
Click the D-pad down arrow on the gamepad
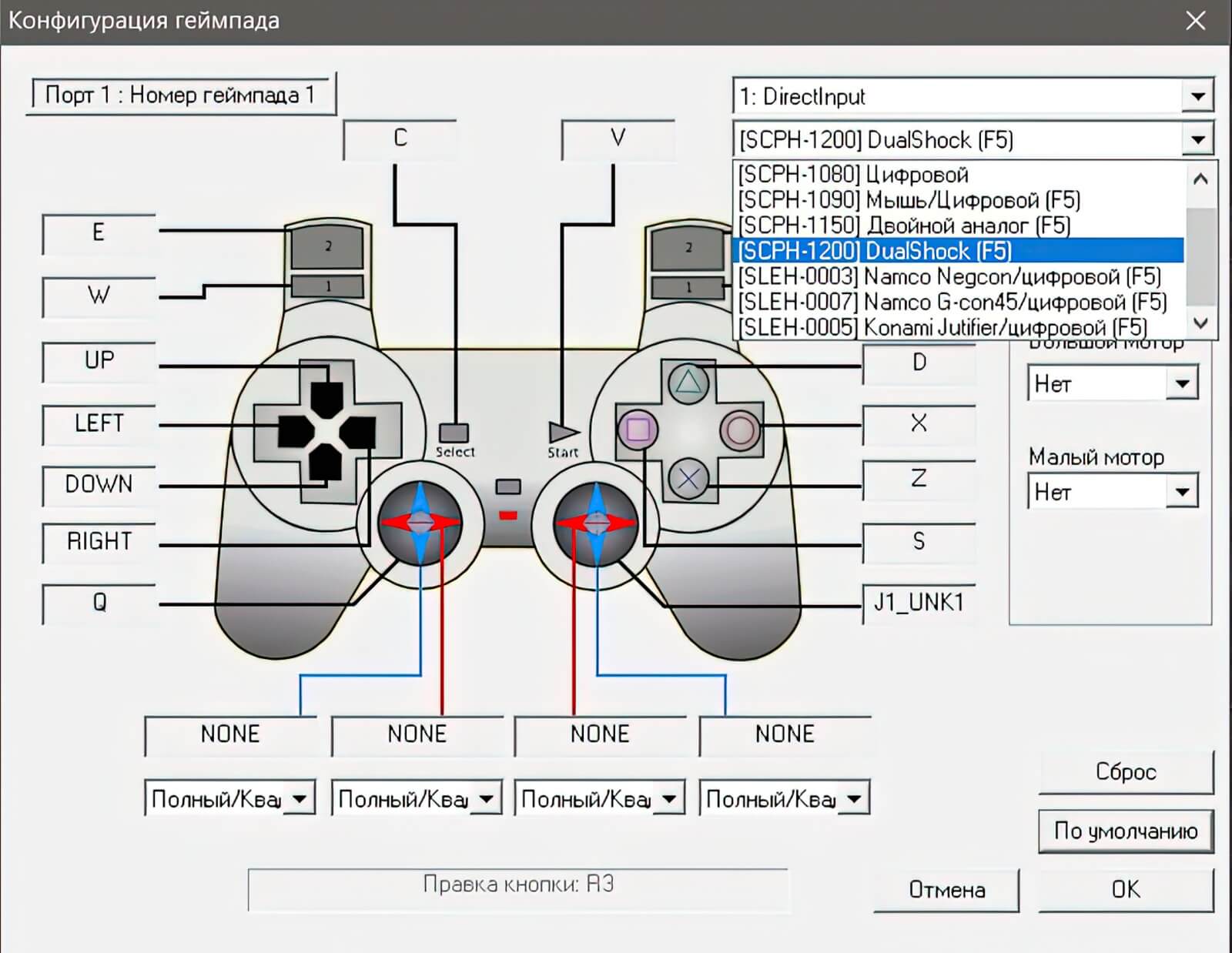pos(326,463)
